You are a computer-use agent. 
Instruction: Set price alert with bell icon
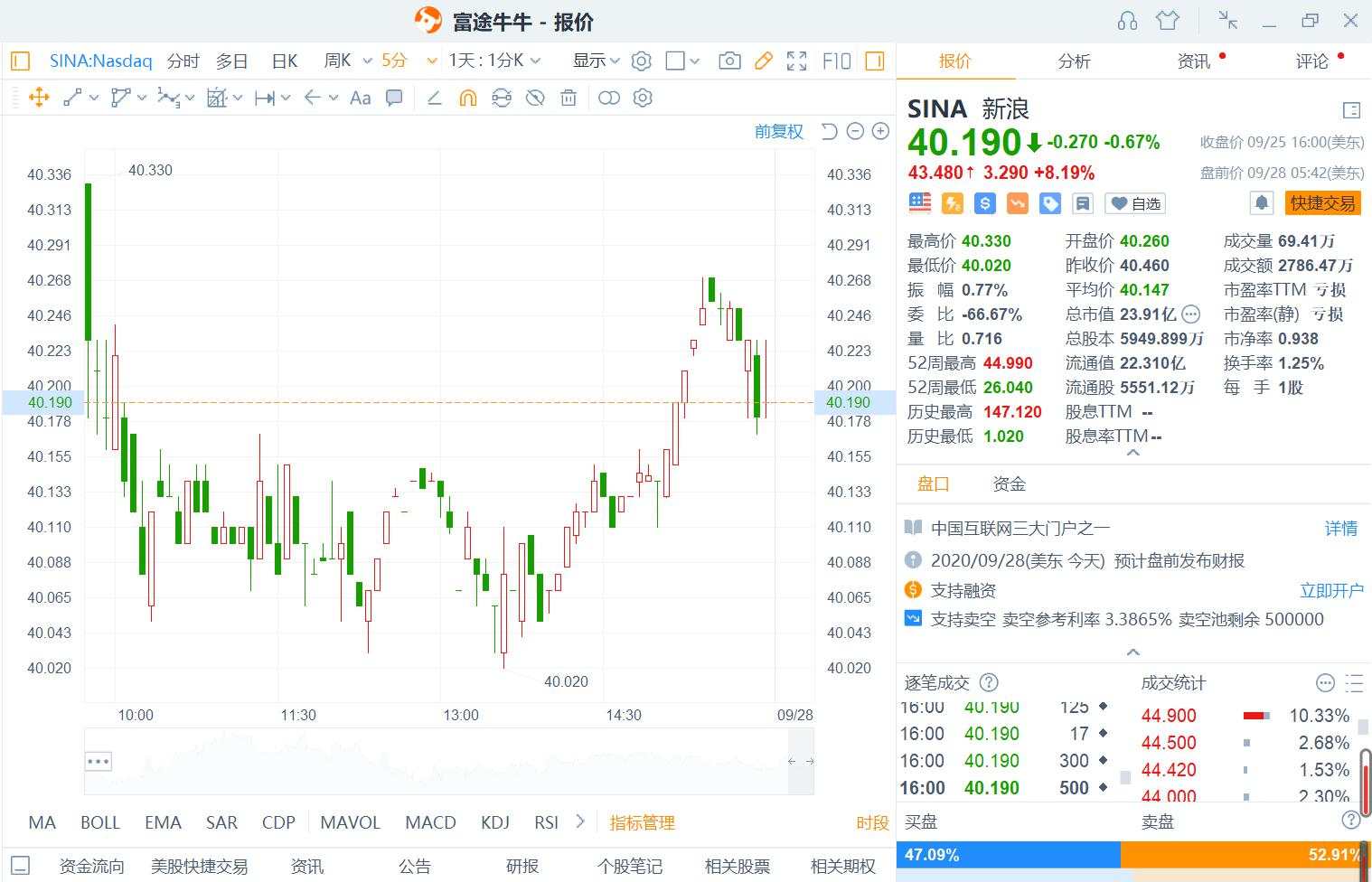(x=1262, y=203)
